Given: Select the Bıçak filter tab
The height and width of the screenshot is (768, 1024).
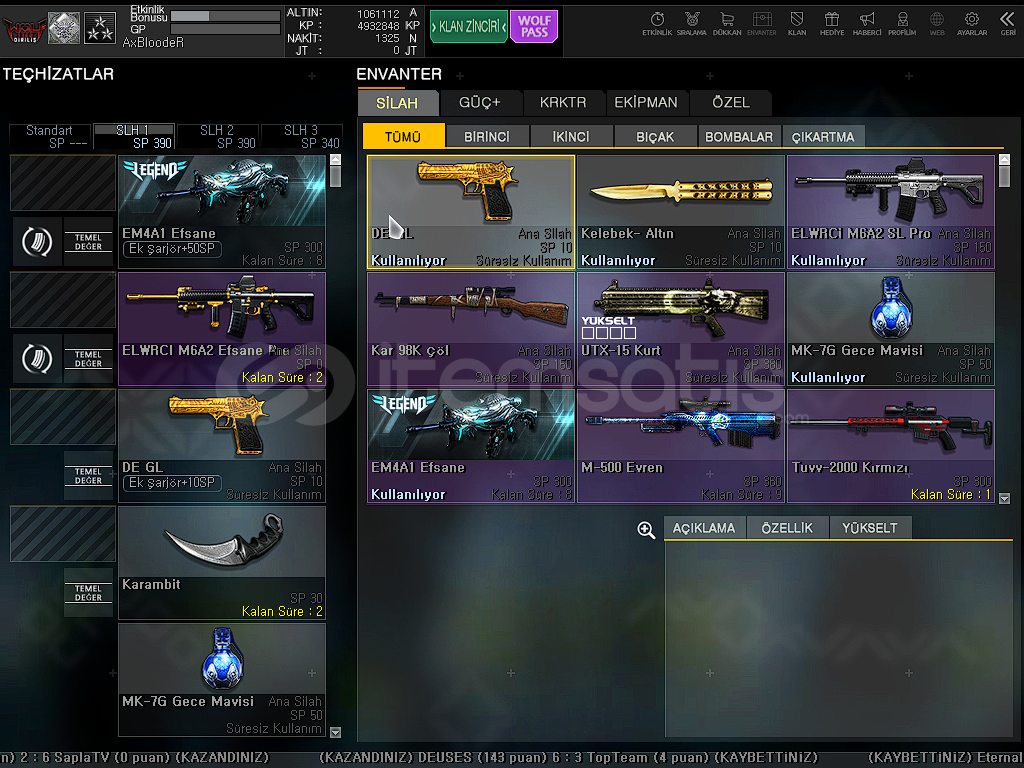Looking at the screenshot, I should point(655,136).
